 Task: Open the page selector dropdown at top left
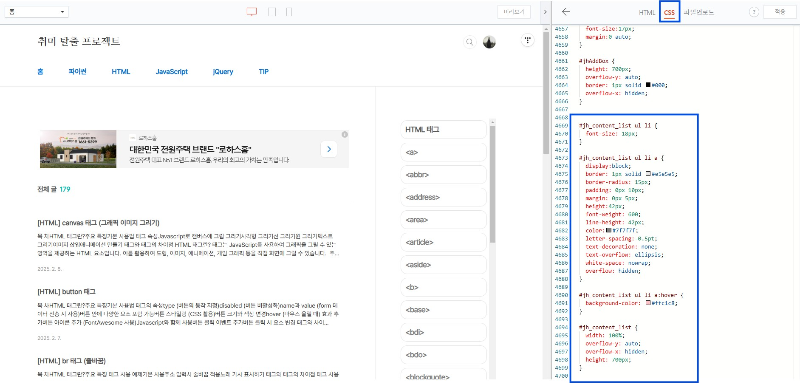36,12
